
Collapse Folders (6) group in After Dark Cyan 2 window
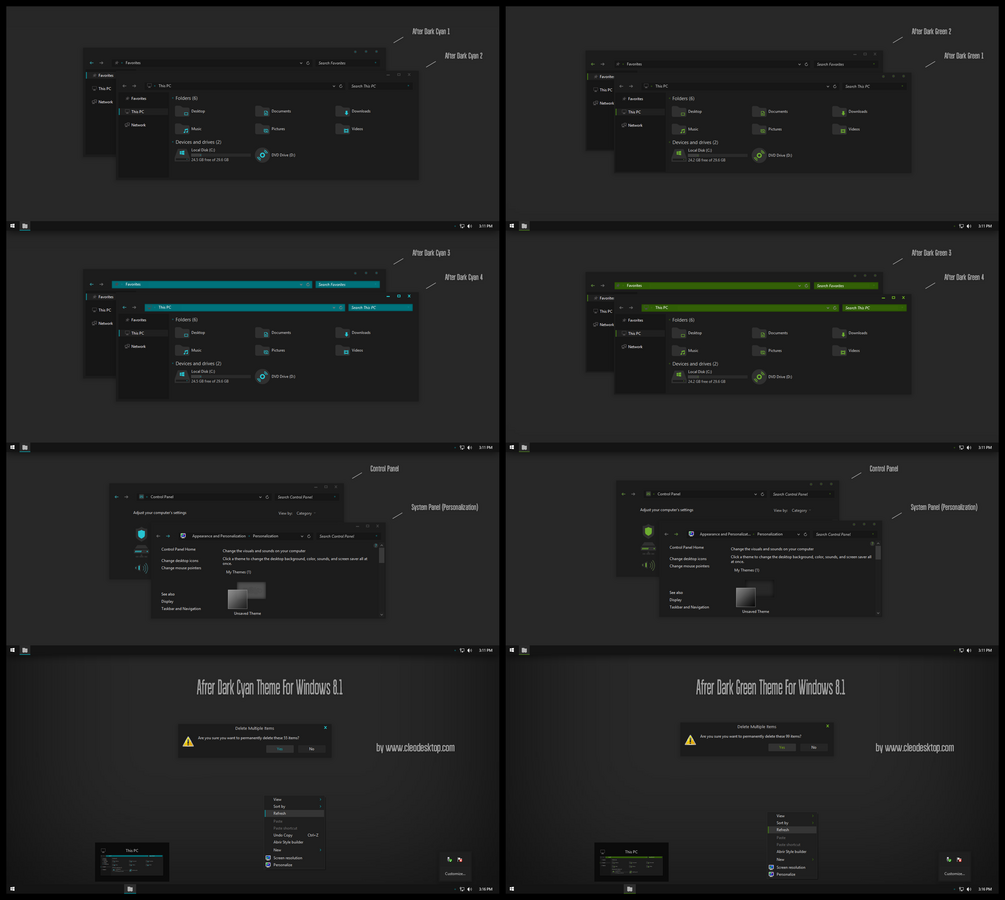pos(172,98)
